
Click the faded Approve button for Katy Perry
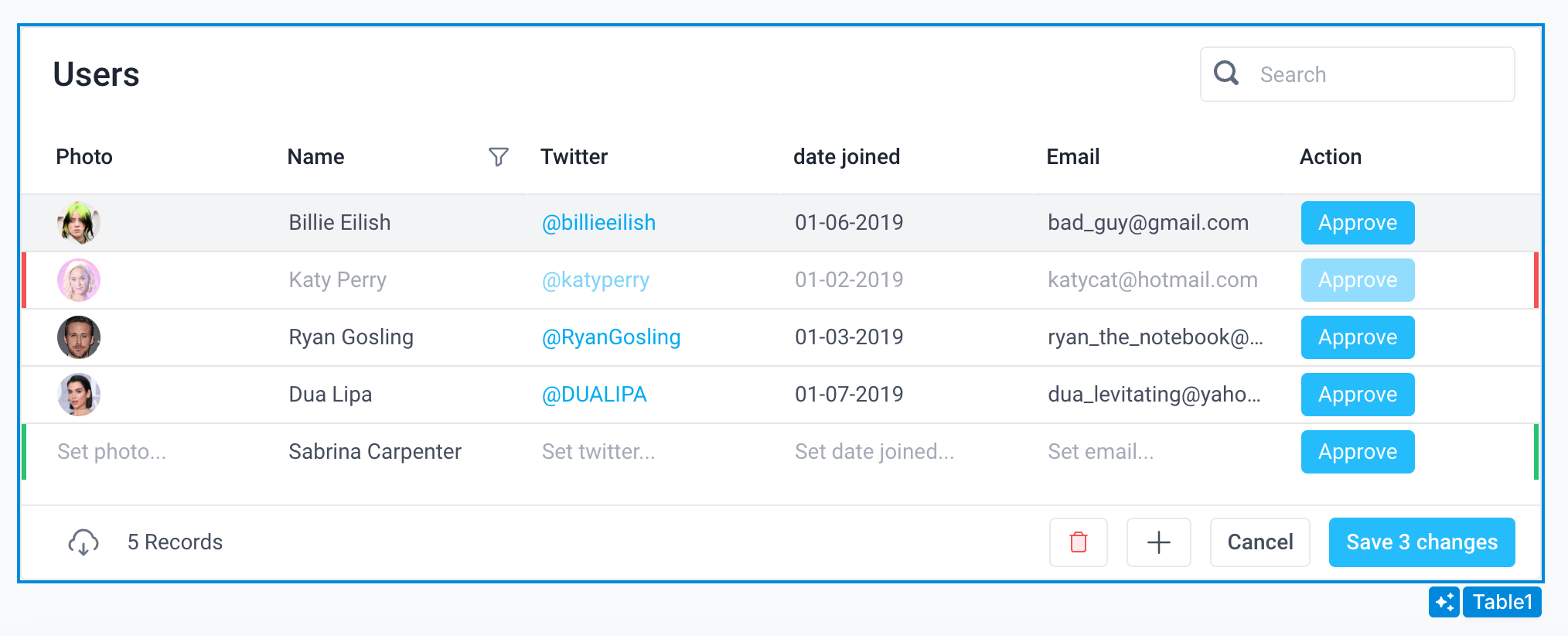click(x=1357, y=280)
